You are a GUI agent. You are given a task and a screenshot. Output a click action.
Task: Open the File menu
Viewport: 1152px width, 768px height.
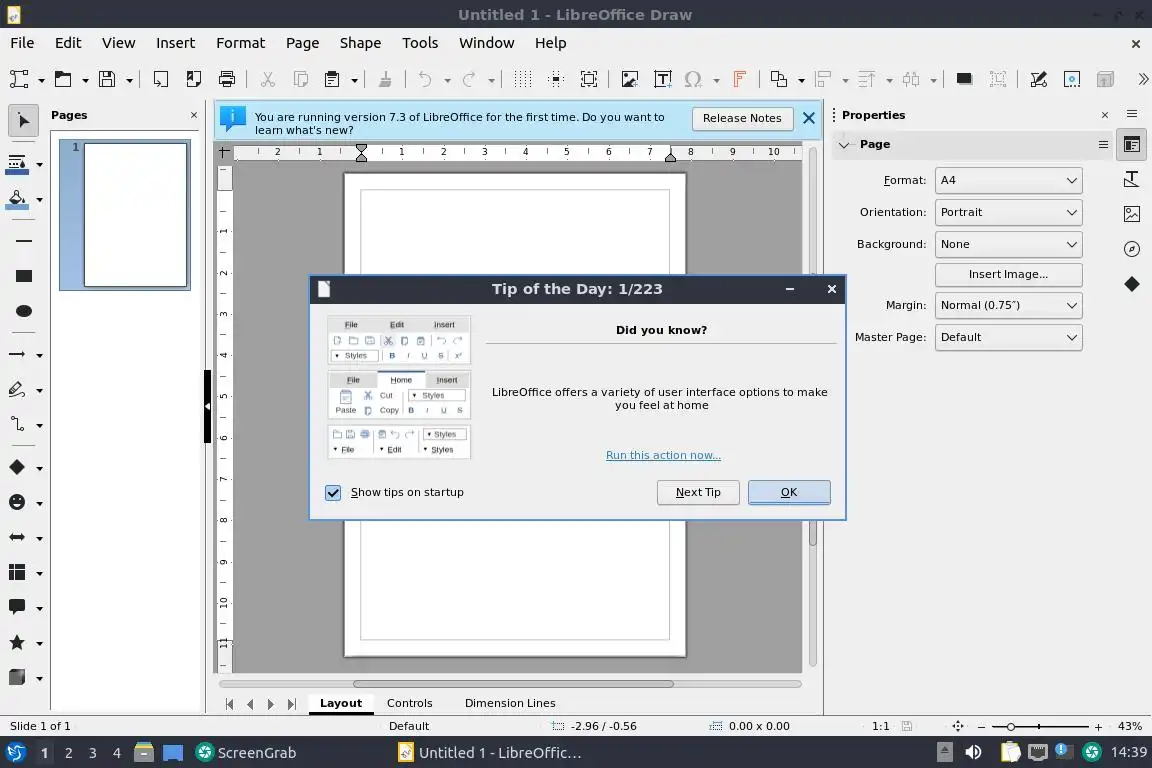(22, 43)
